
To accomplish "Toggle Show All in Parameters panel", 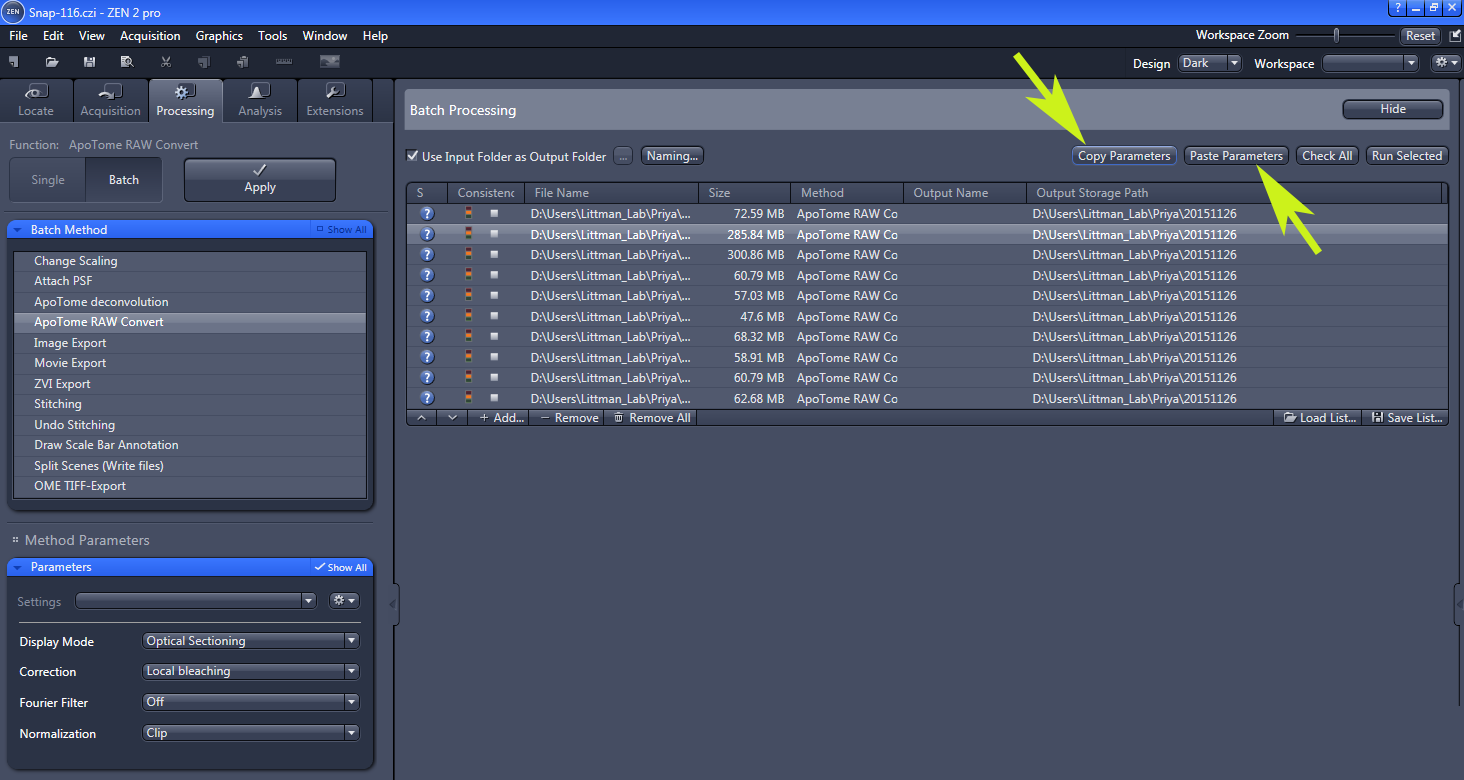I will pyautogui.click(x=340, y=567).
